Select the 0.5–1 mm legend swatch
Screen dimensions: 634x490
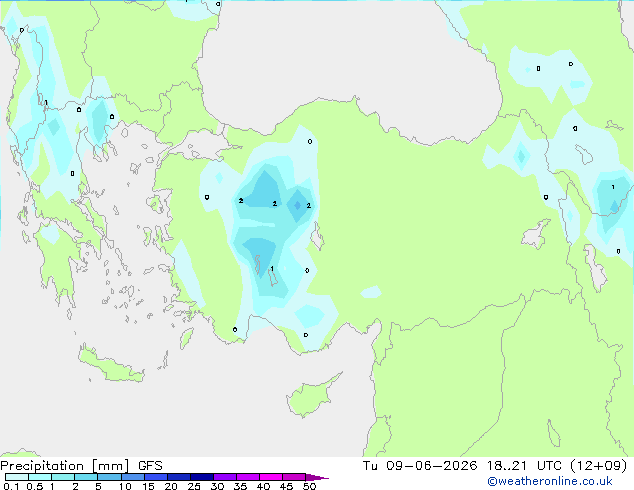(40, 477)
